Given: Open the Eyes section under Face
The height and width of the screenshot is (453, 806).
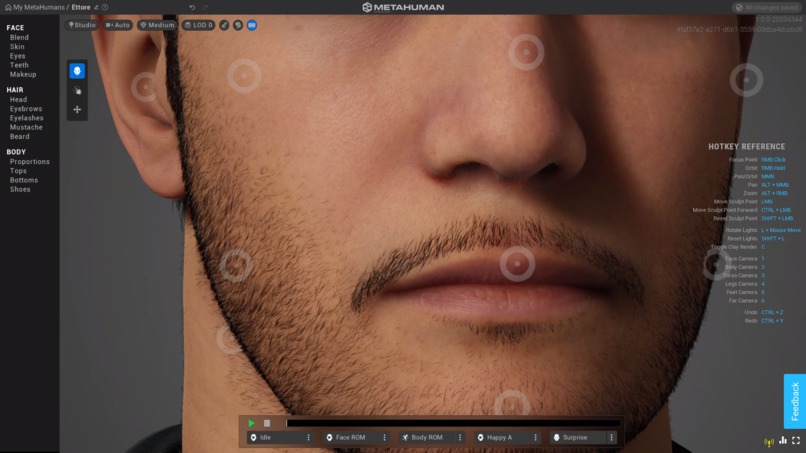Looking at the screenshot, I should pyautogui.click(x=17, y=56).
